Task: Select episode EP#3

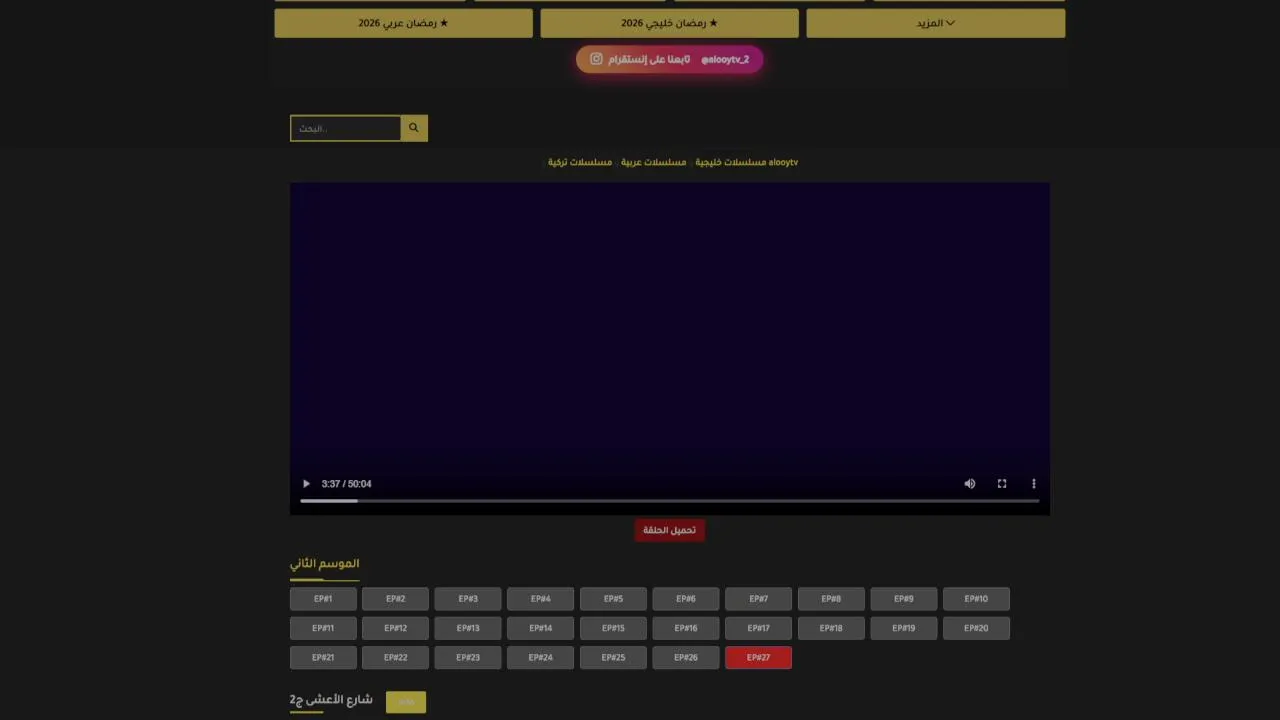Action: (x=468, y=599)
